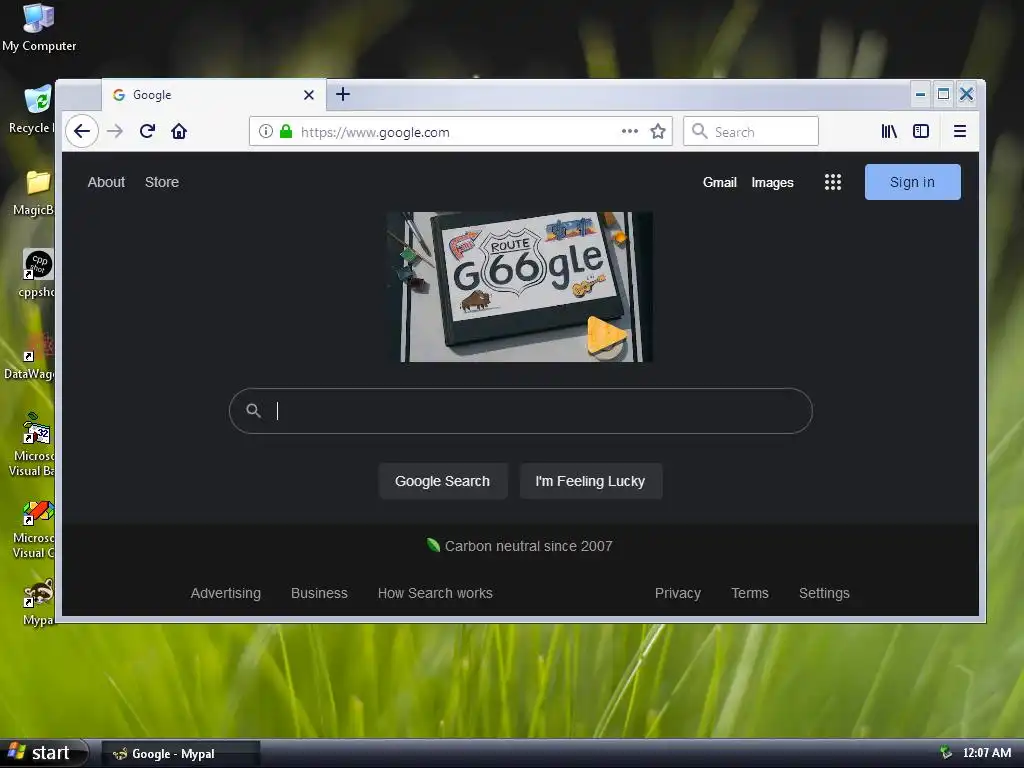Open the Windows start menu
This screenshot has width=1024, height=768.
(x=44, y=753)
